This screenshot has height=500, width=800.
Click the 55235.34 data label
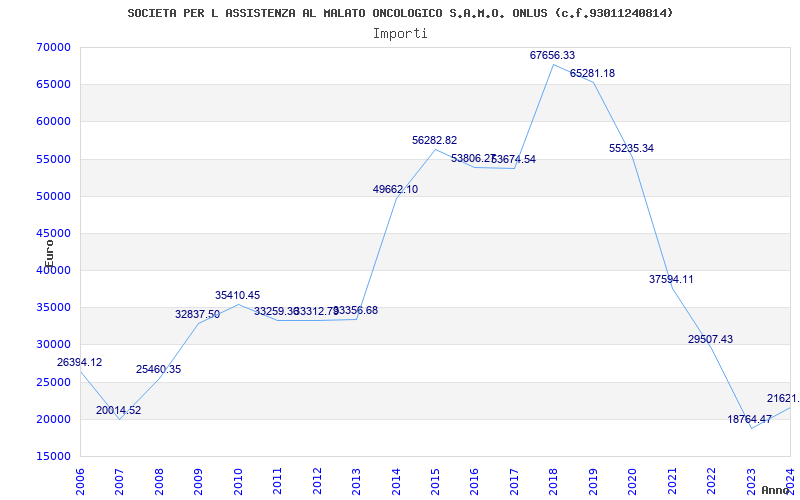point(631,148)
